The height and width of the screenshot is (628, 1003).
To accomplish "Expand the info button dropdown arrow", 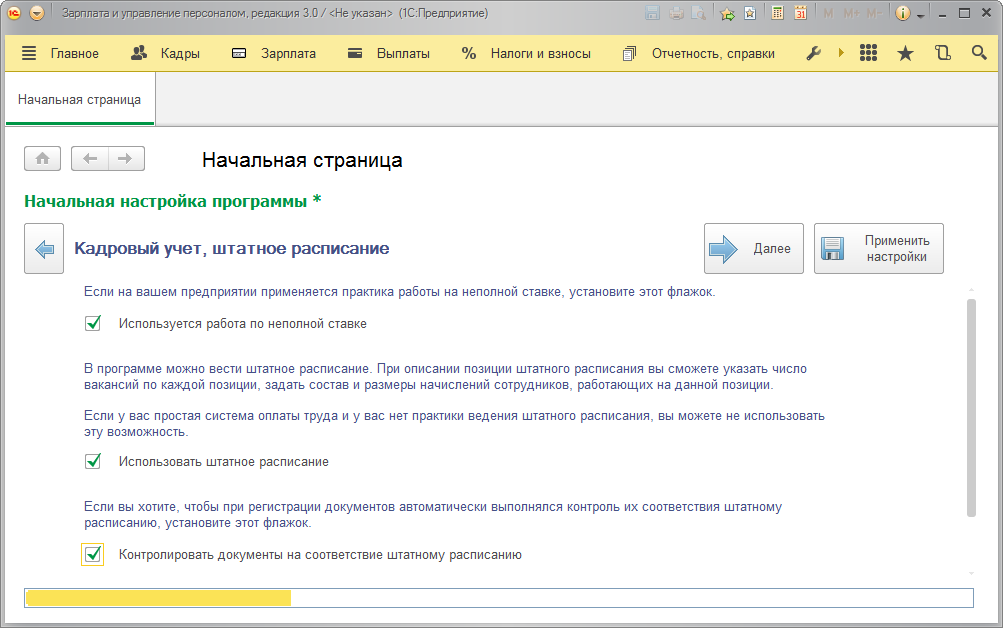I will pos(920,14).
